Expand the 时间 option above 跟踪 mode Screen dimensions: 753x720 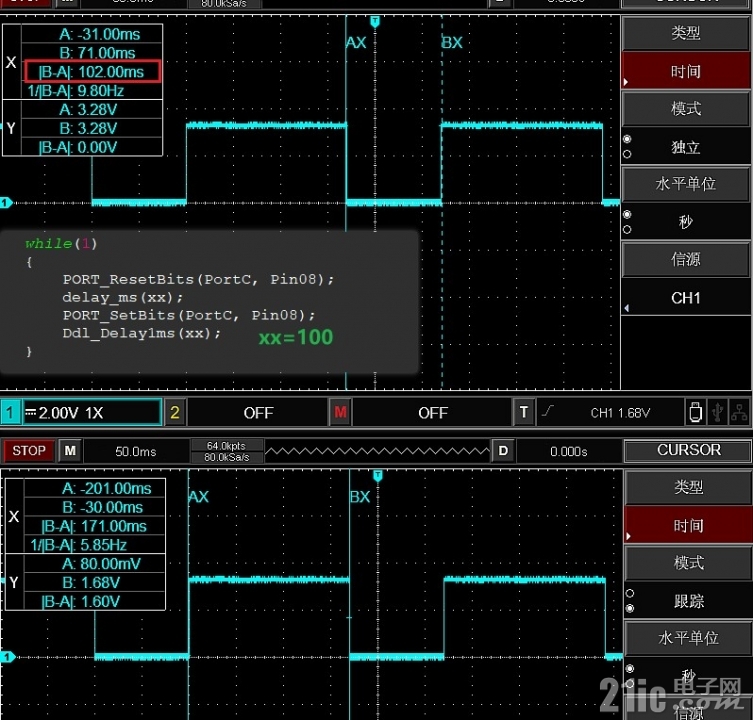[688, 525]
